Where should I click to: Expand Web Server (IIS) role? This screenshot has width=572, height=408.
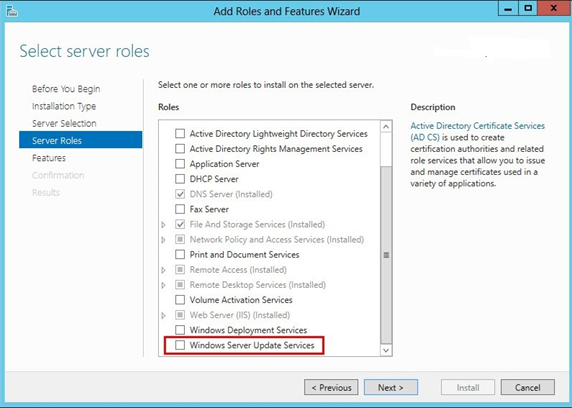pos(163,315)
